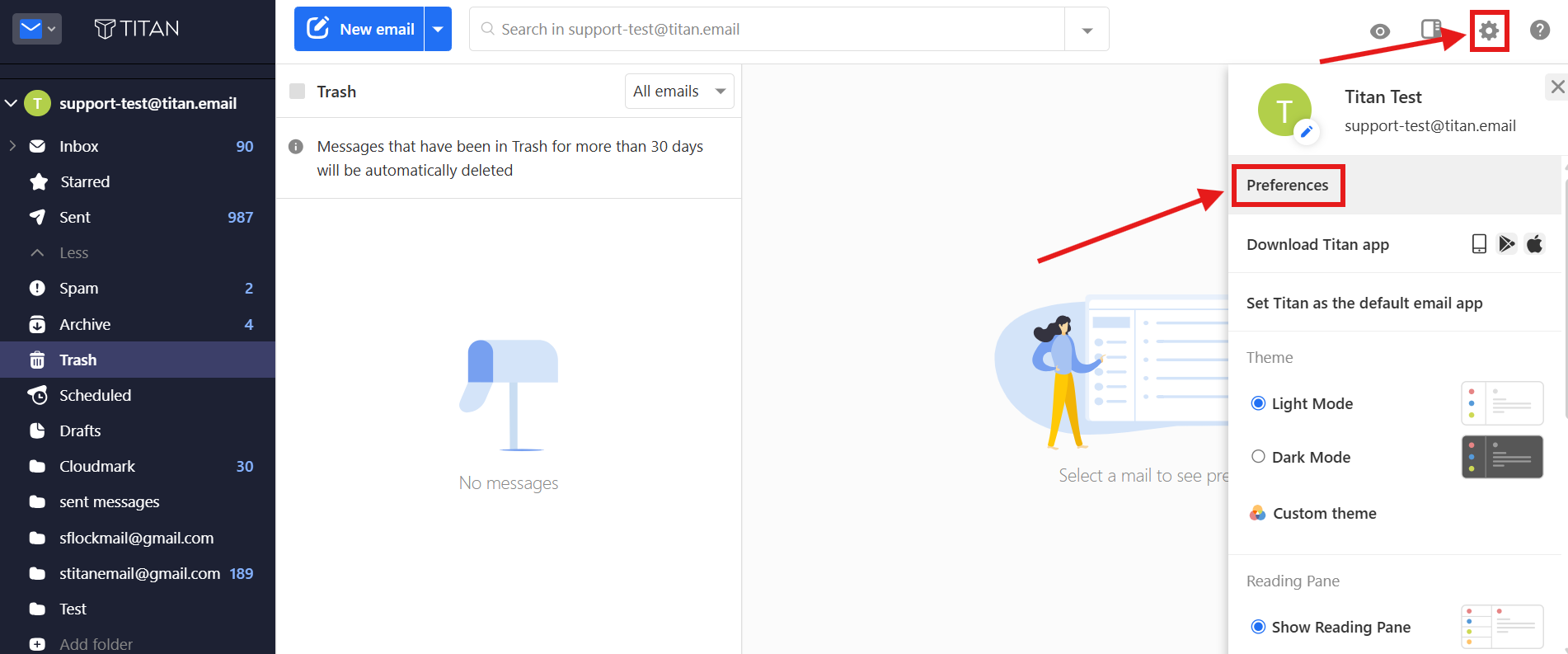Viewport: 1568px width, 654px height.
Task: Click the mobile phone download icon
Action: tap(1480, 244)
